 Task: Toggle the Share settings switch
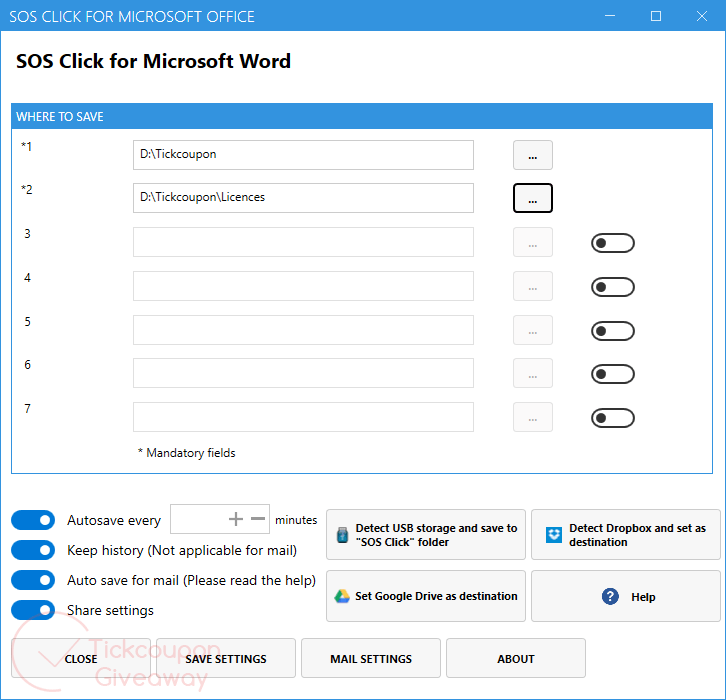coord(33,610)
